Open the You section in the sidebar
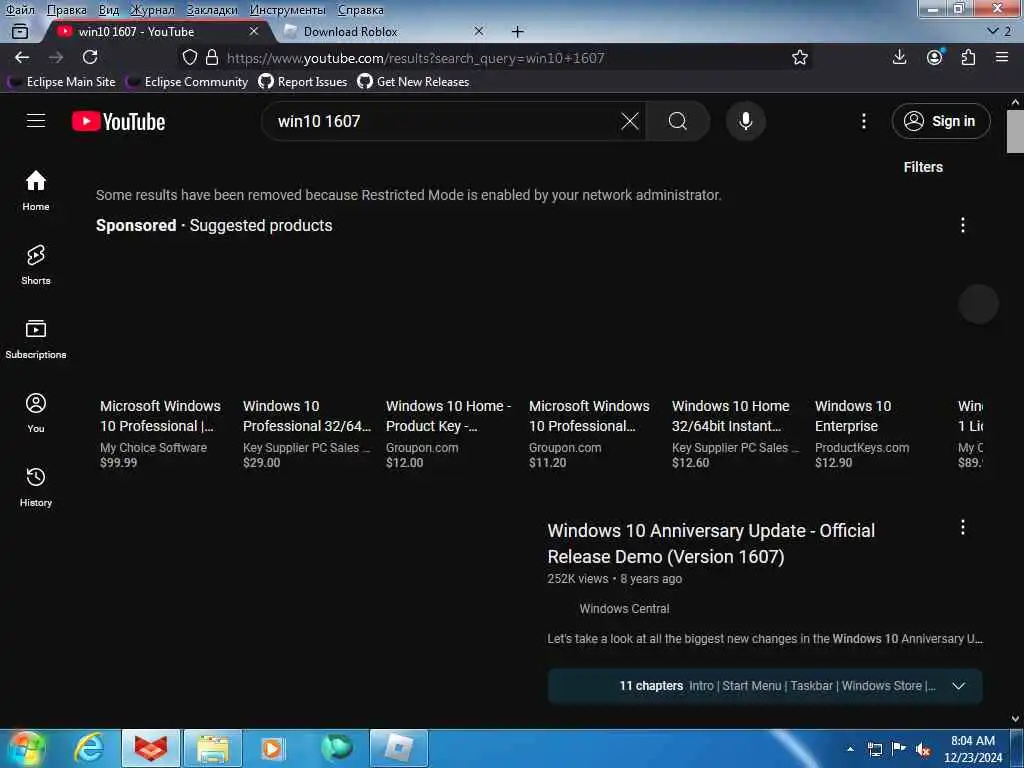The image size is (1024, 768). [x=36, y=413]
